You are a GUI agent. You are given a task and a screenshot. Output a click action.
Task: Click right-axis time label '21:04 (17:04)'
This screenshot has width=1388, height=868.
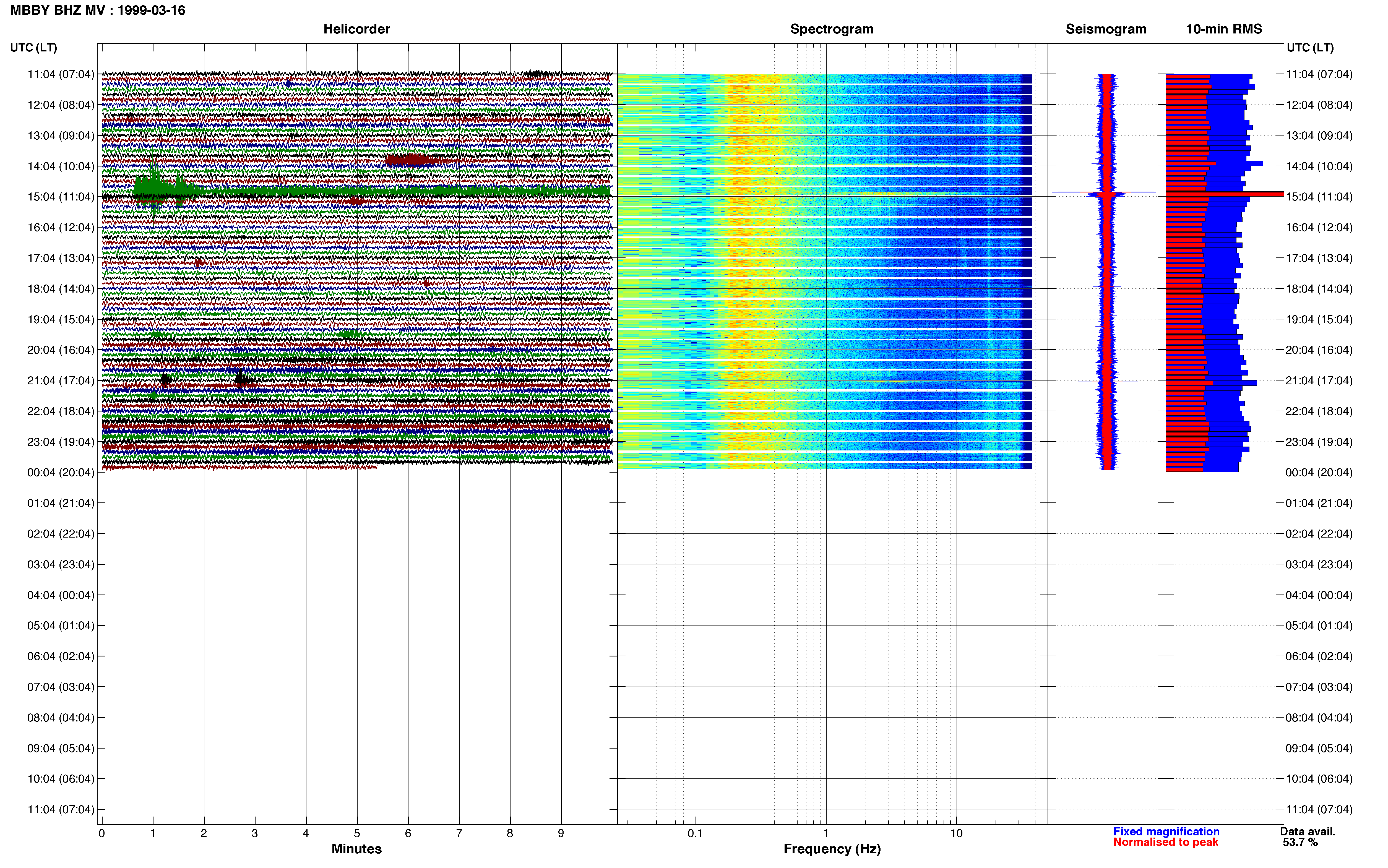pyautogui.click(x=1319, y=380)
